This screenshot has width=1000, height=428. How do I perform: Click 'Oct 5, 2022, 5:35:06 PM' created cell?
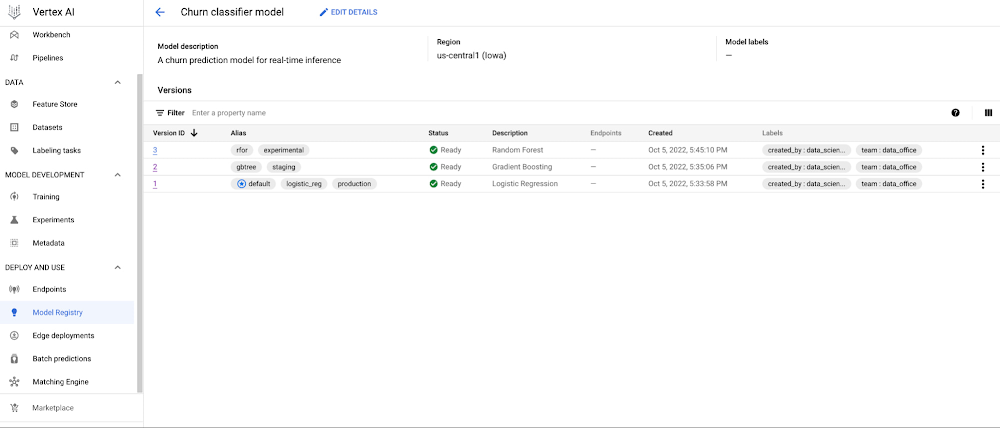coord(688,167)
